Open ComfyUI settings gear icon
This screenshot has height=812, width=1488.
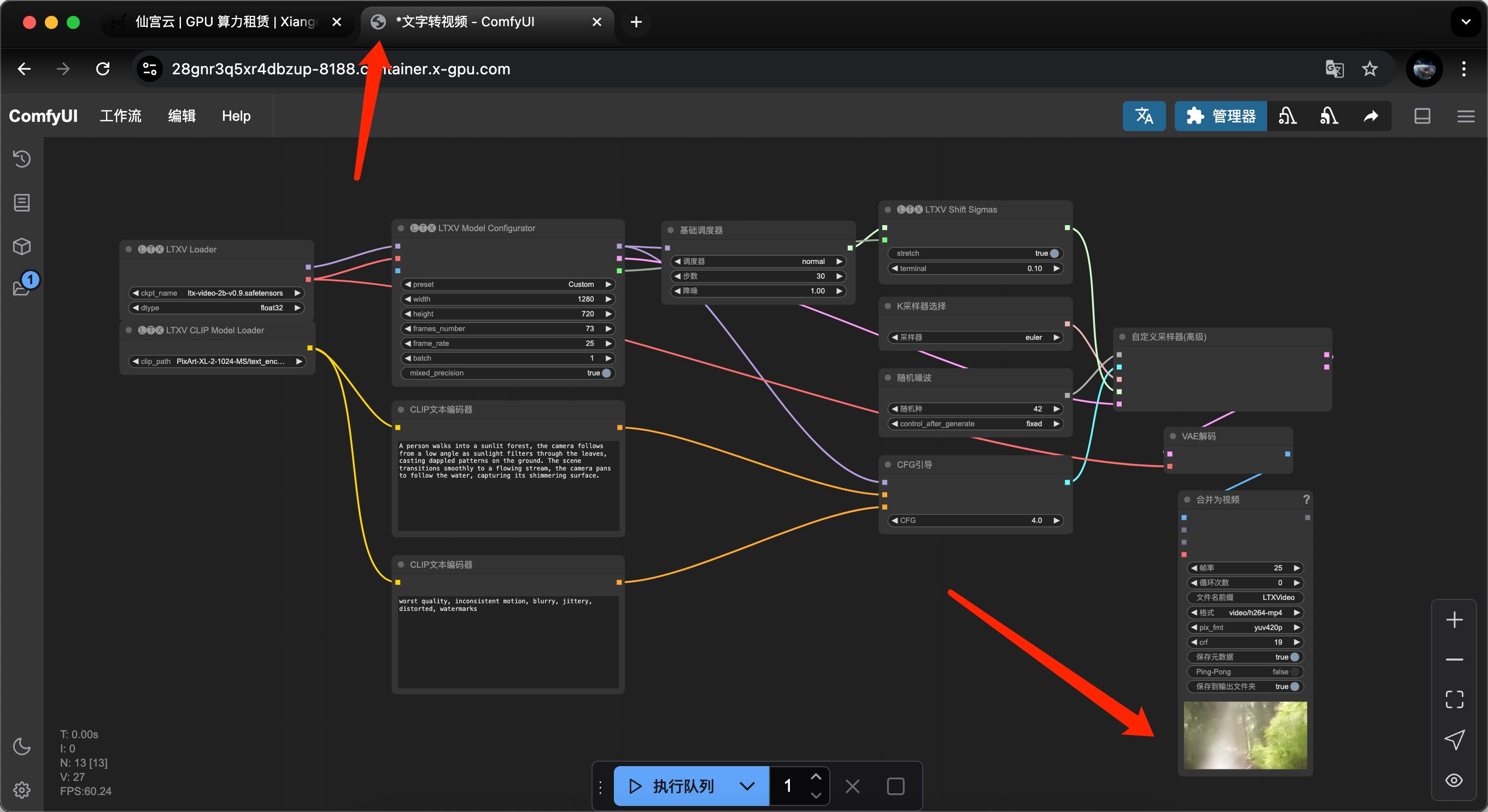tap(22, 790)
